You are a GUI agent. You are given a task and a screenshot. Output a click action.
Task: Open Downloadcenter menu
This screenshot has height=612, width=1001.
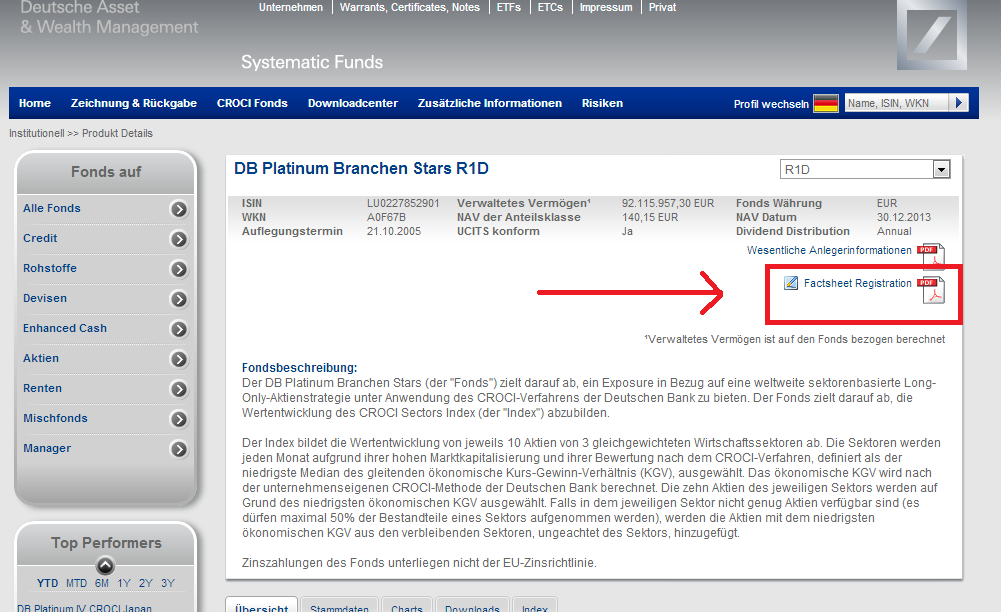[352, 103]
